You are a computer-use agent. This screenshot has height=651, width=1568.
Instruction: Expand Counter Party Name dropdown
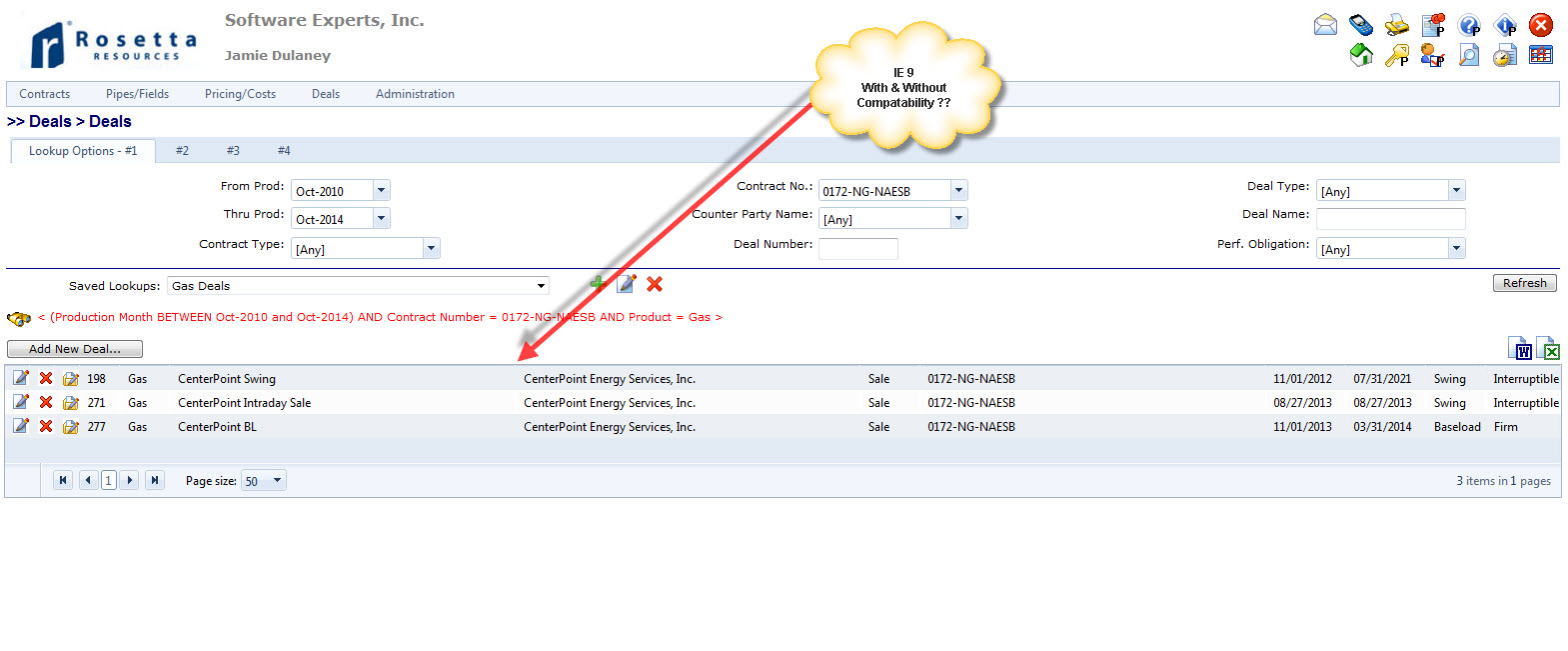[958, 218]
